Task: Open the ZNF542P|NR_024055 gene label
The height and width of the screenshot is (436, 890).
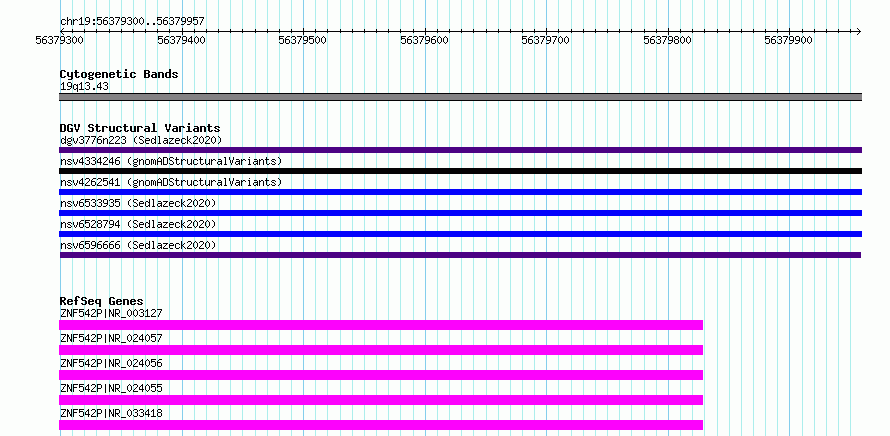Action: (x=111, y=388)
